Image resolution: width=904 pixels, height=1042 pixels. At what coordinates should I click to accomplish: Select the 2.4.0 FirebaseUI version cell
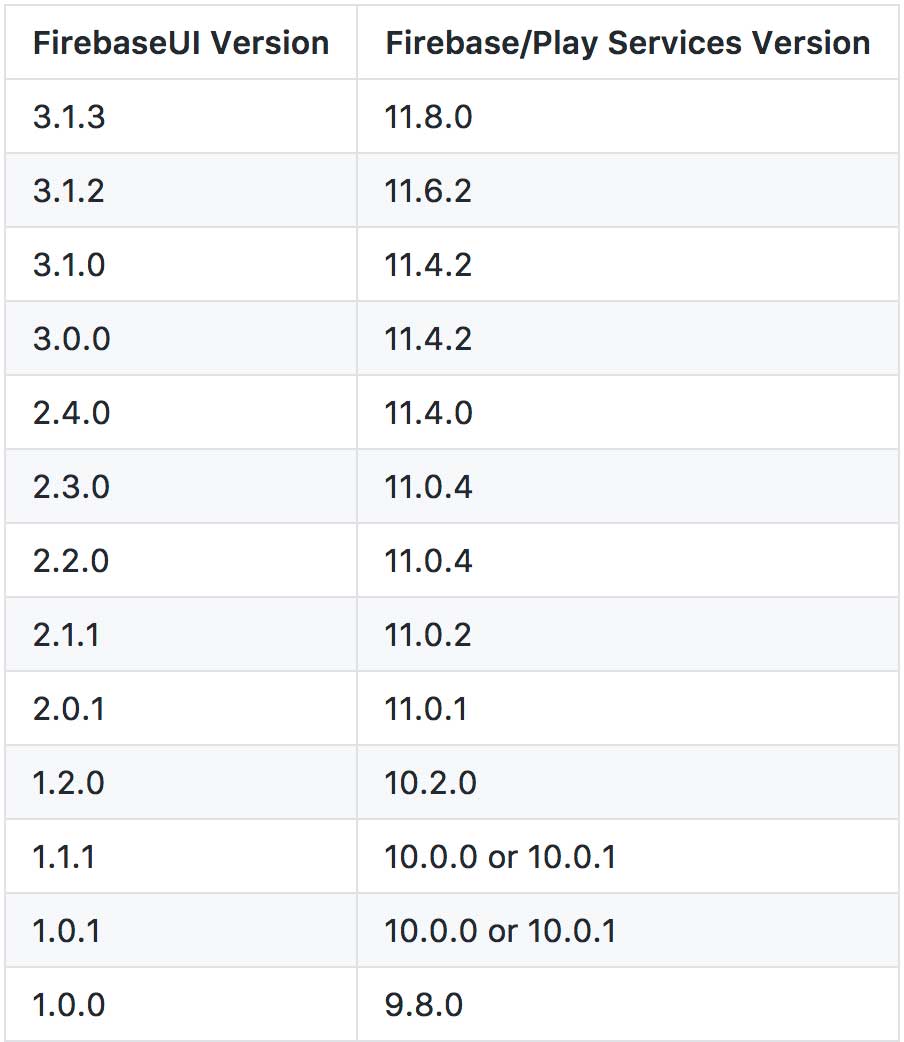71,413
